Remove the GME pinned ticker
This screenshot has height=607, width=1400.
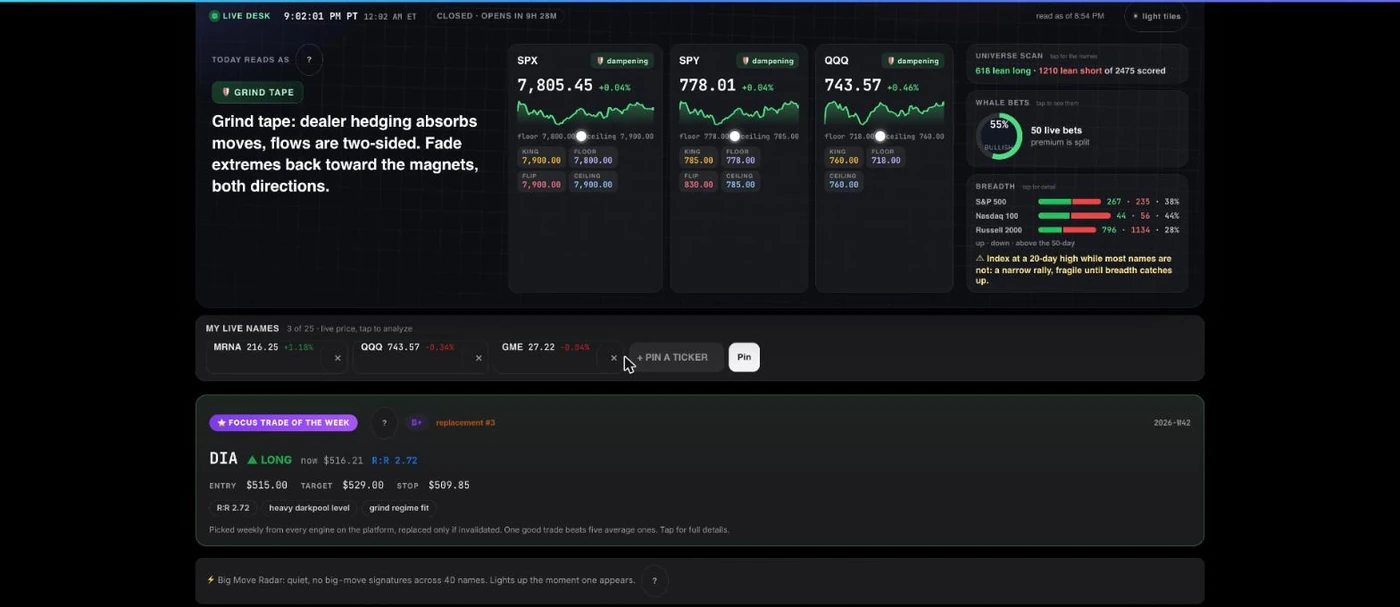pyautogui.click(x=613, y=358)
